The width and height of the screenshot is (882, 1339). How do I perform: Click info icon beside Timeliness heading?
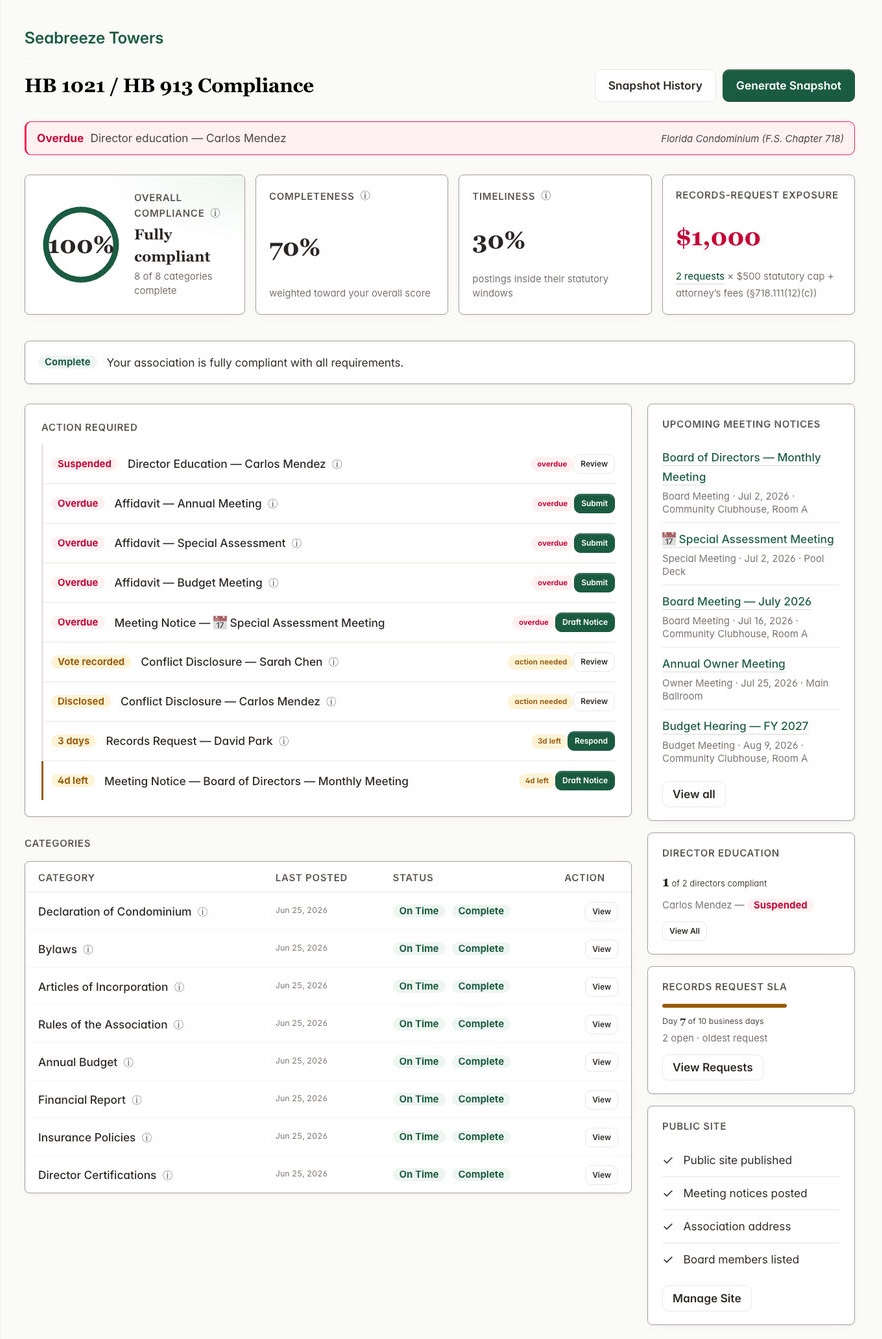click(546, 196)
